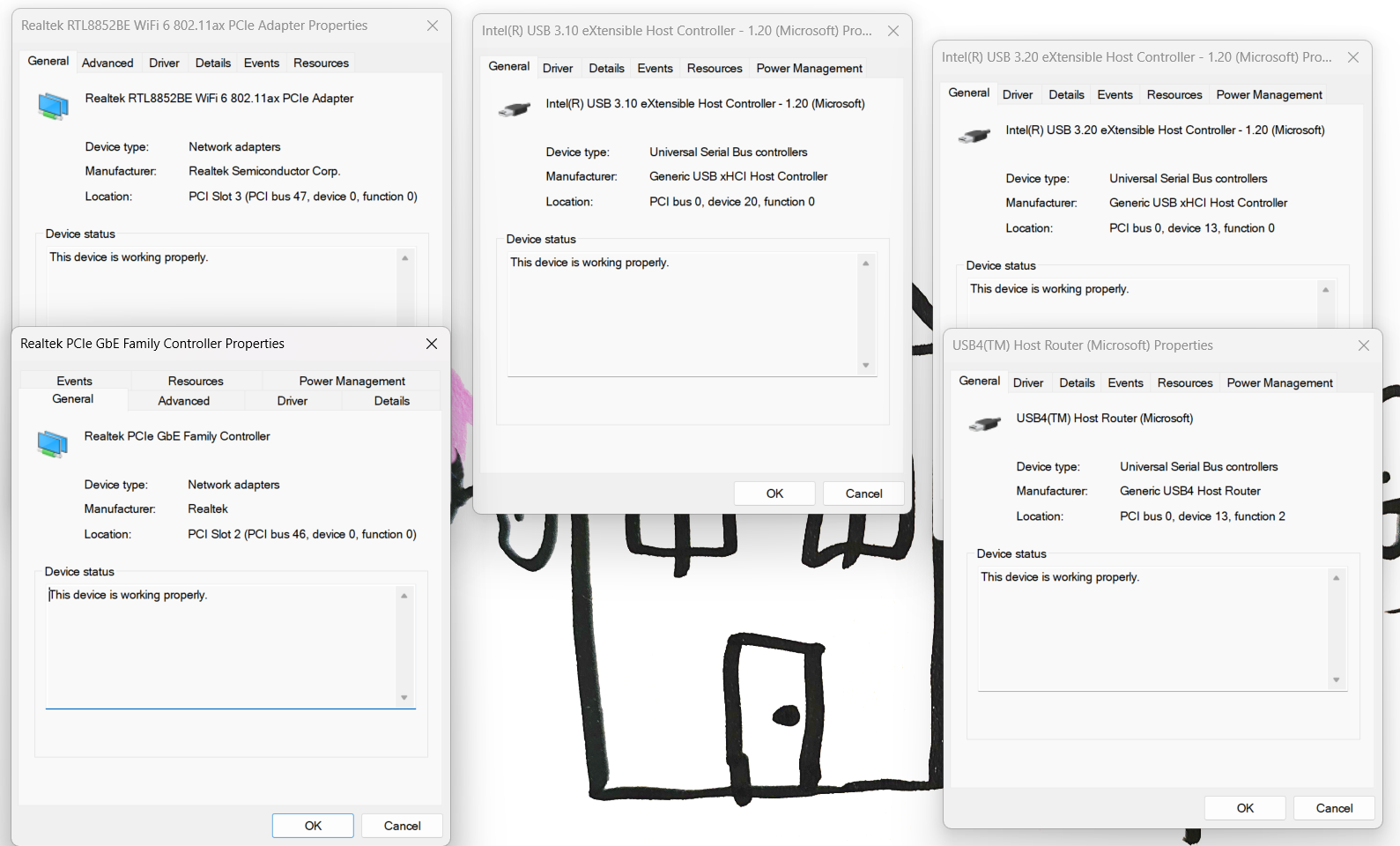Cancel the USB 3.10 Host Controller dialog

863,493
